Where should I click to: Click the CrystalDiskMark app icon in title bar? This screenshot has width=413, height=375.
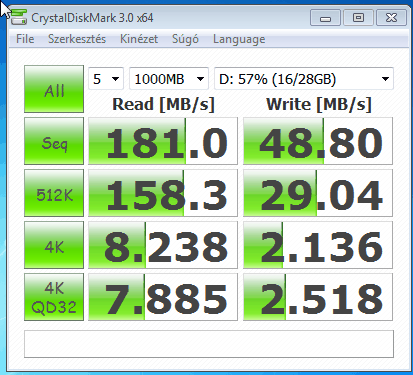[19, 17]
